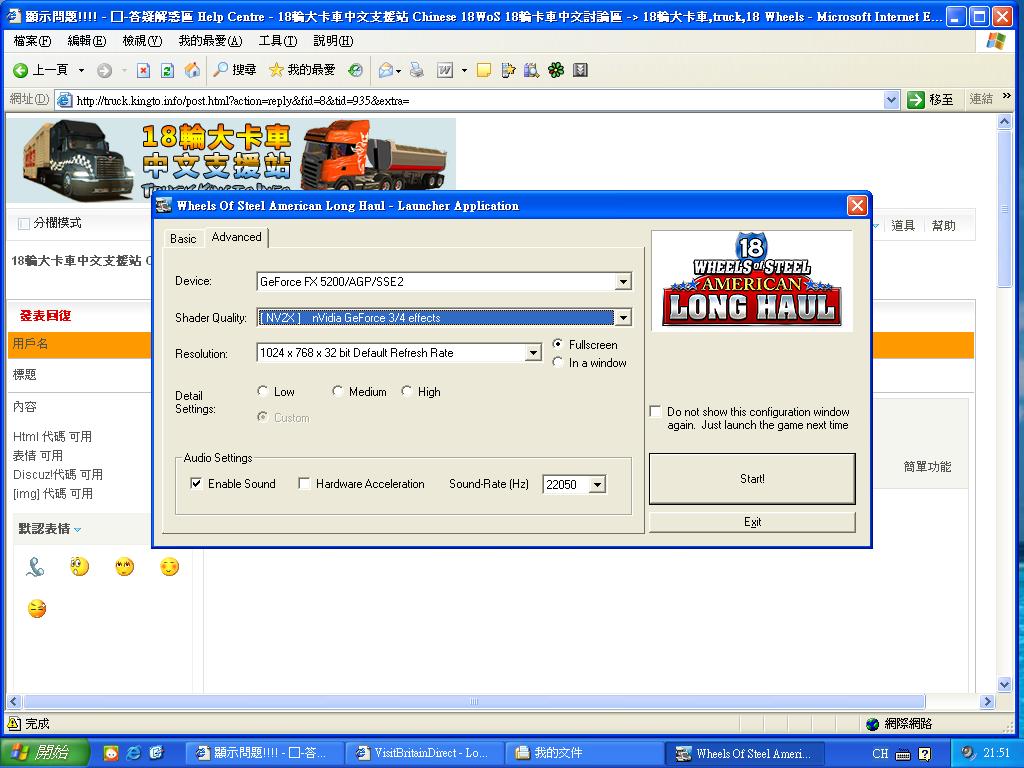Disable the Enable Sound checkbox
1024x768 pixels.
point(196,484)
